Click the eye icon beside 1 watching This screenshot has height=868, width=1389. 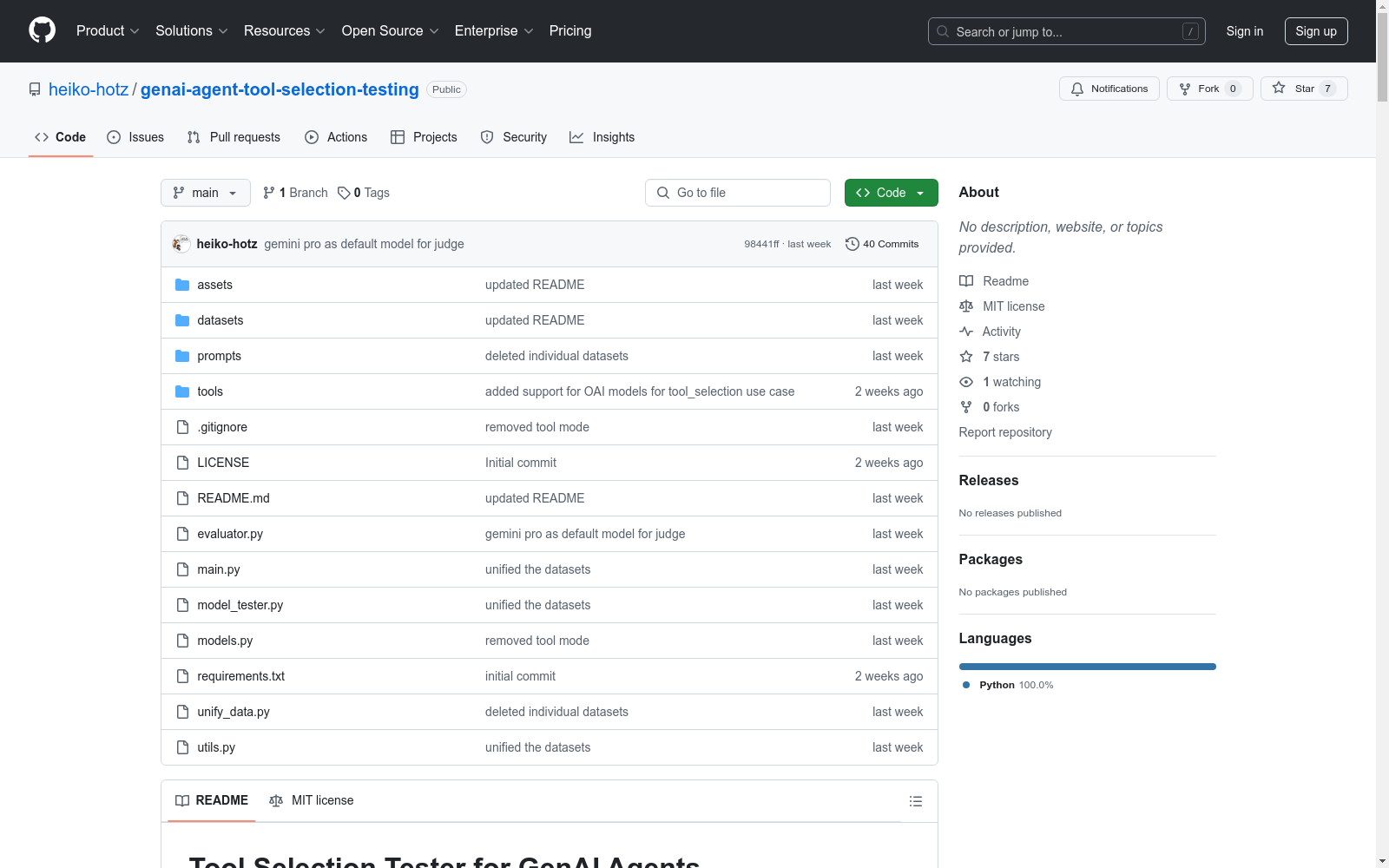(x=966, y=382)
